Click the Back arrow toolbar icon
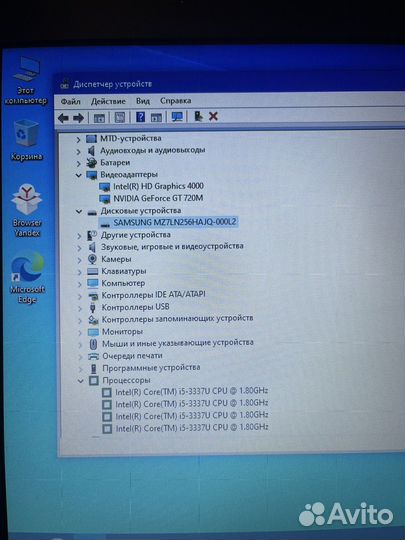 tap(63, 118)
